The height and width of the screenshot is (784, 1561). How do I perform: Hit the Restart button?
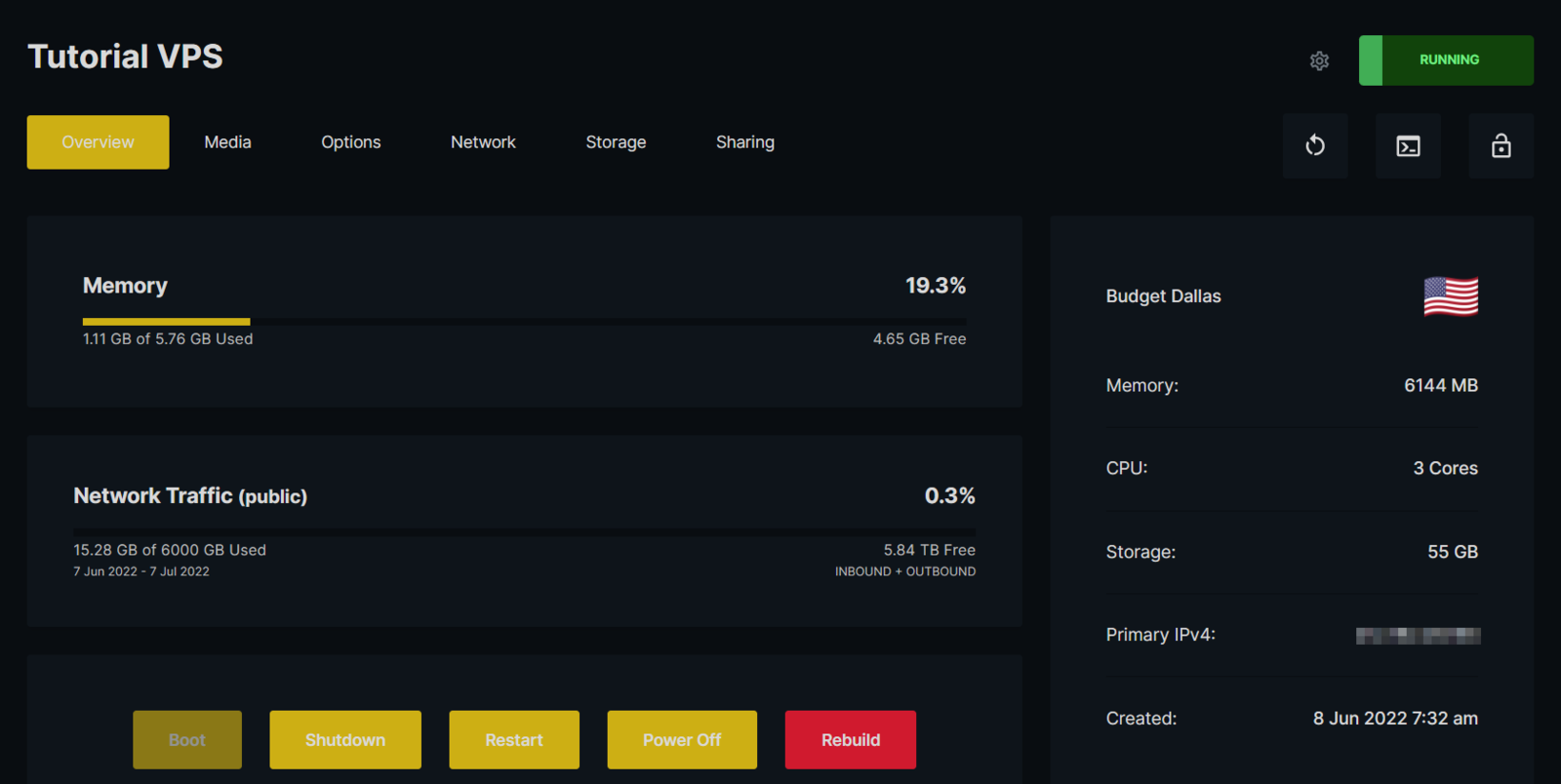coord(514,740)
